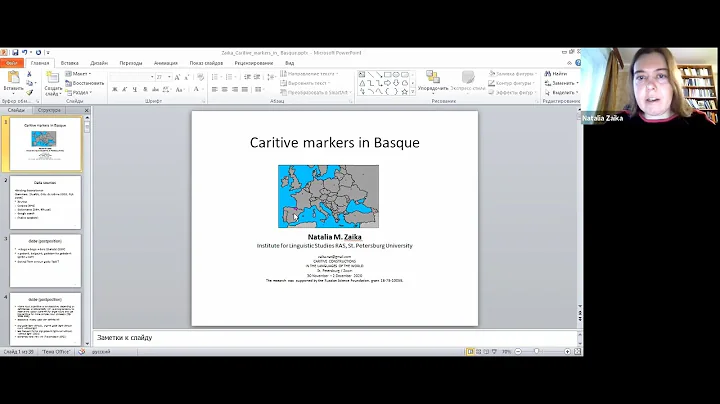
Task: Apply a numbered list
Action: (230, 77)
